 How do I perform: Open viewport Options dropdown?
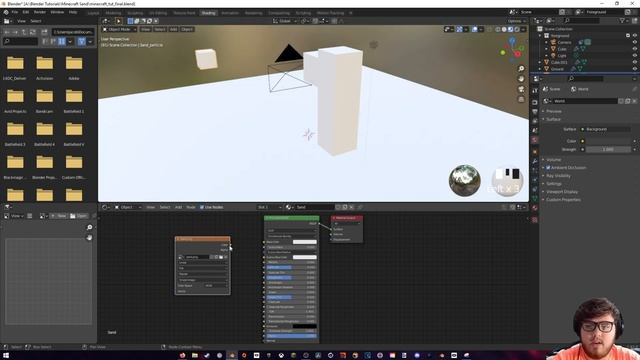(x=516, y=21)
